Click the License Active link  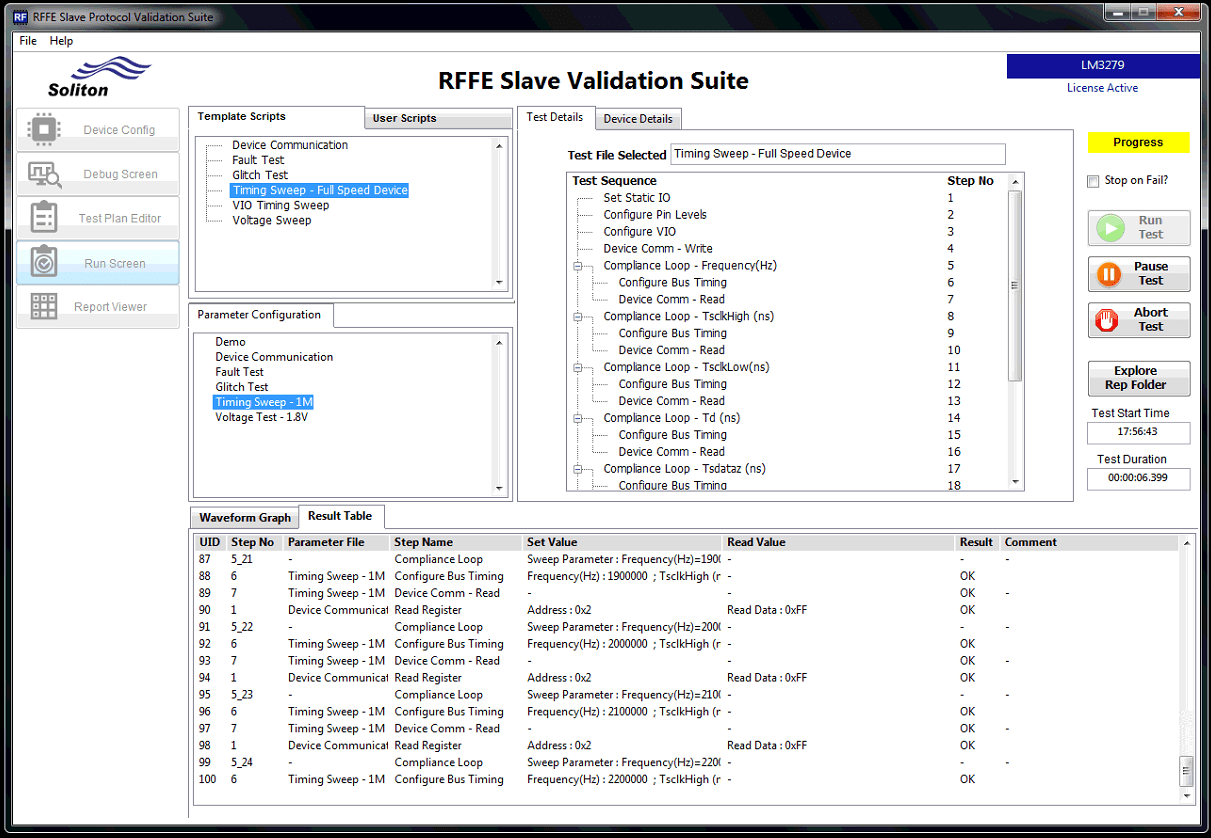[1102, 87]
